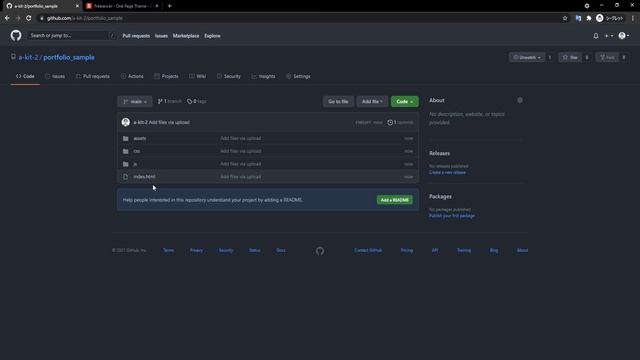Open the user avatar menu
This screenshot has height=360, width=640.
point(624,36)
